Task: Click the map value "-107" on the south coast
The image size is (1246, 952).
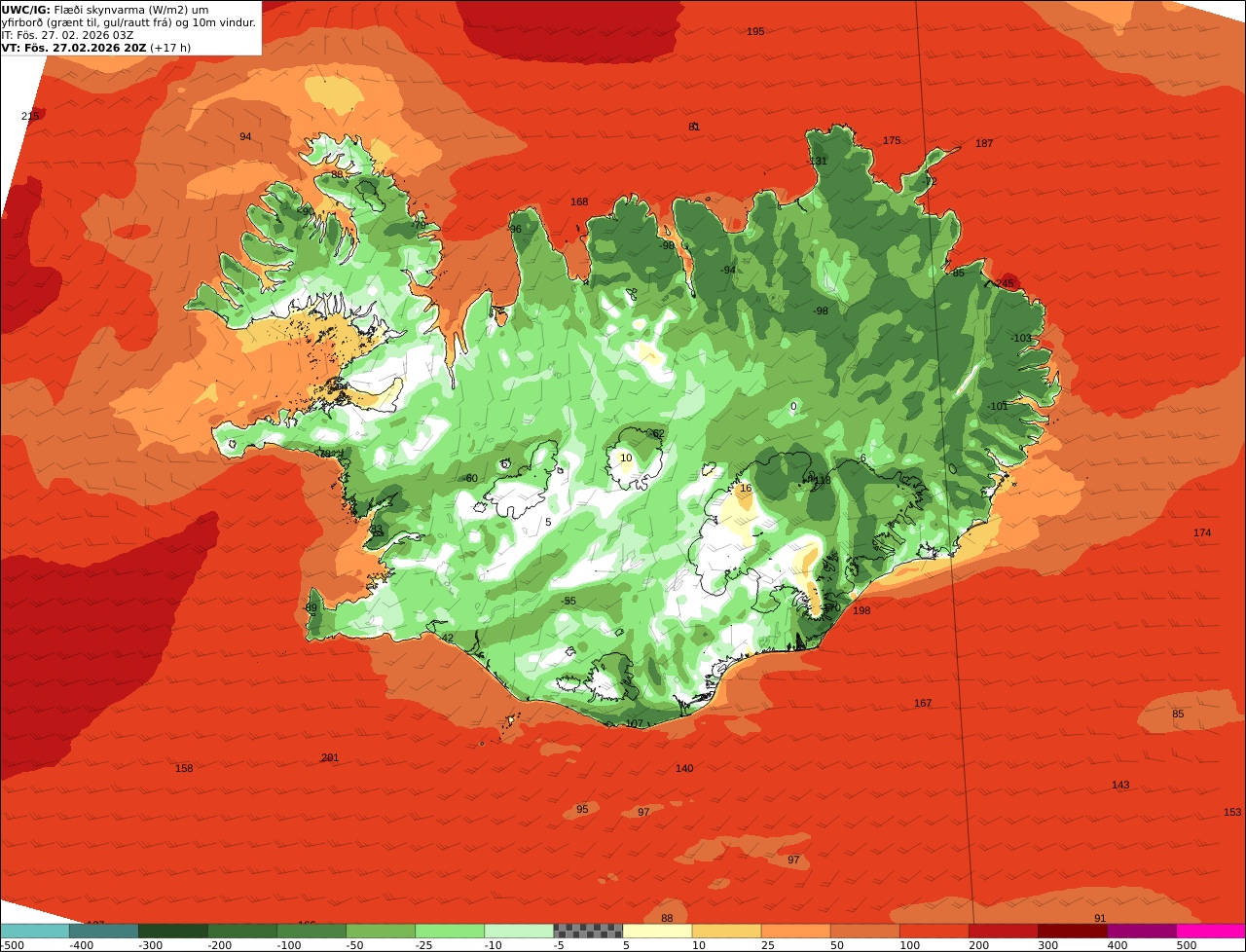Action: click(633, 724)
